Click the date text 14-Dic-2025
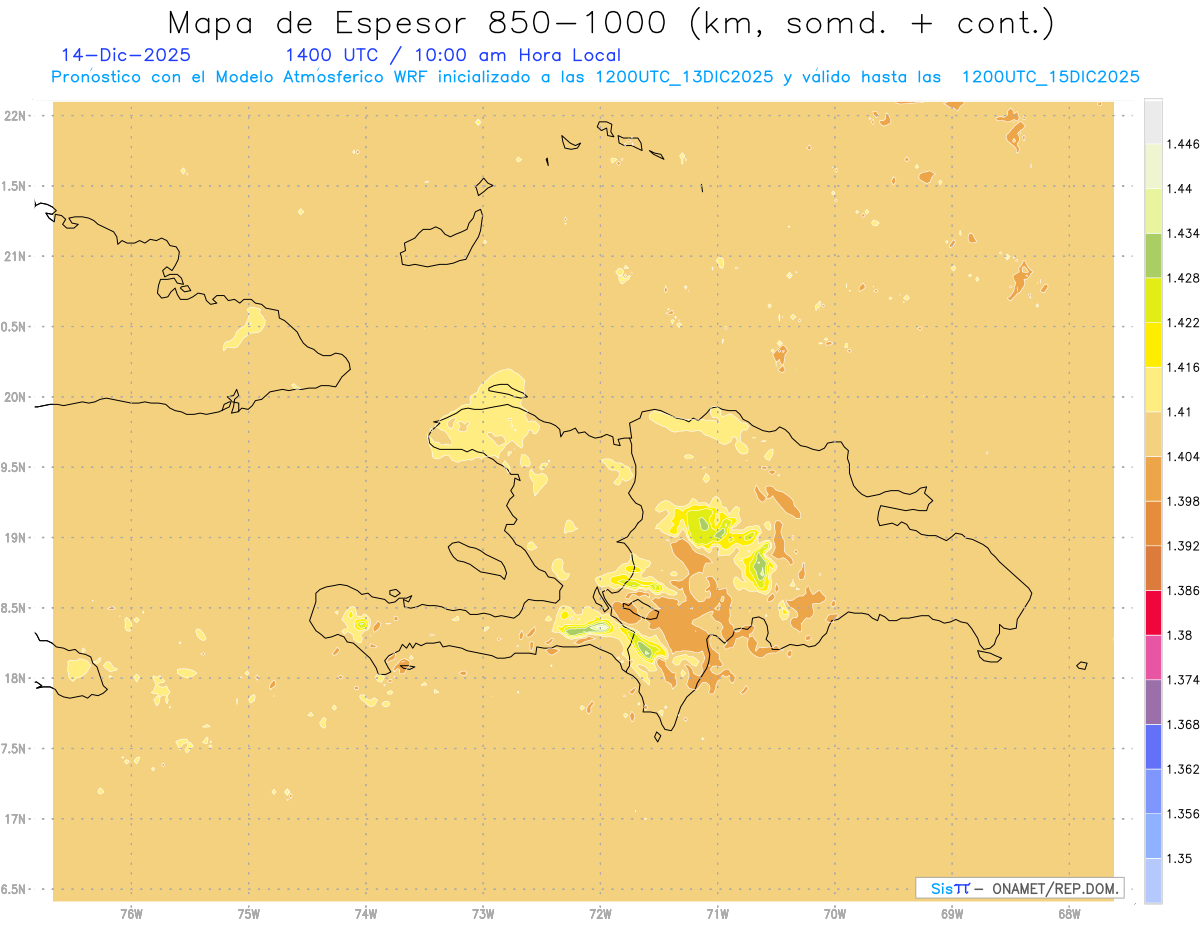Image resolution: width=1200 pixels, height=927 pixels. 125,55
